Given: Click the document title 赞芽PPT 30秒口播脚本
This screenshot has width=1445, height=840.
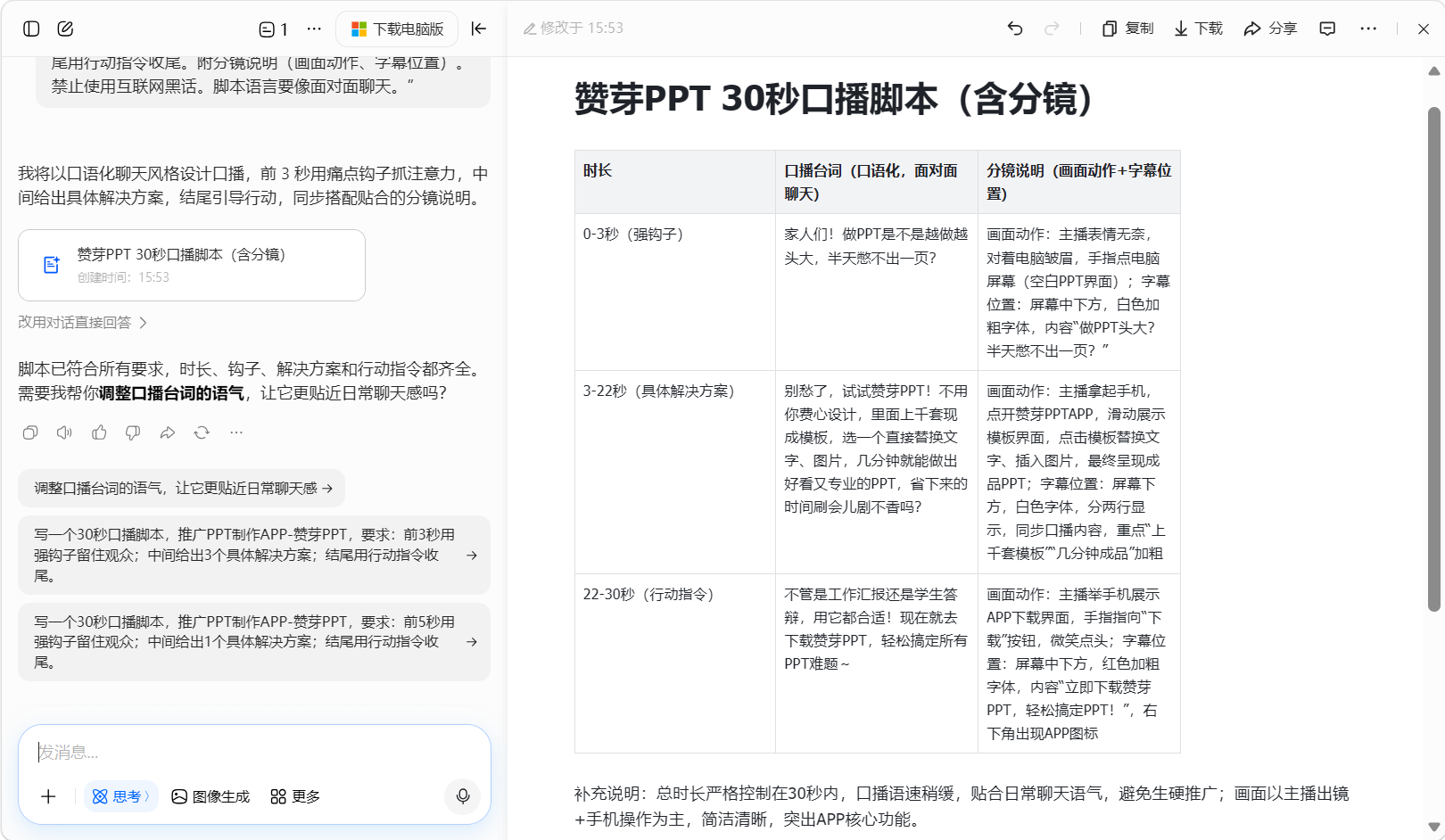Looking at the screenshot, I should 834,99.
